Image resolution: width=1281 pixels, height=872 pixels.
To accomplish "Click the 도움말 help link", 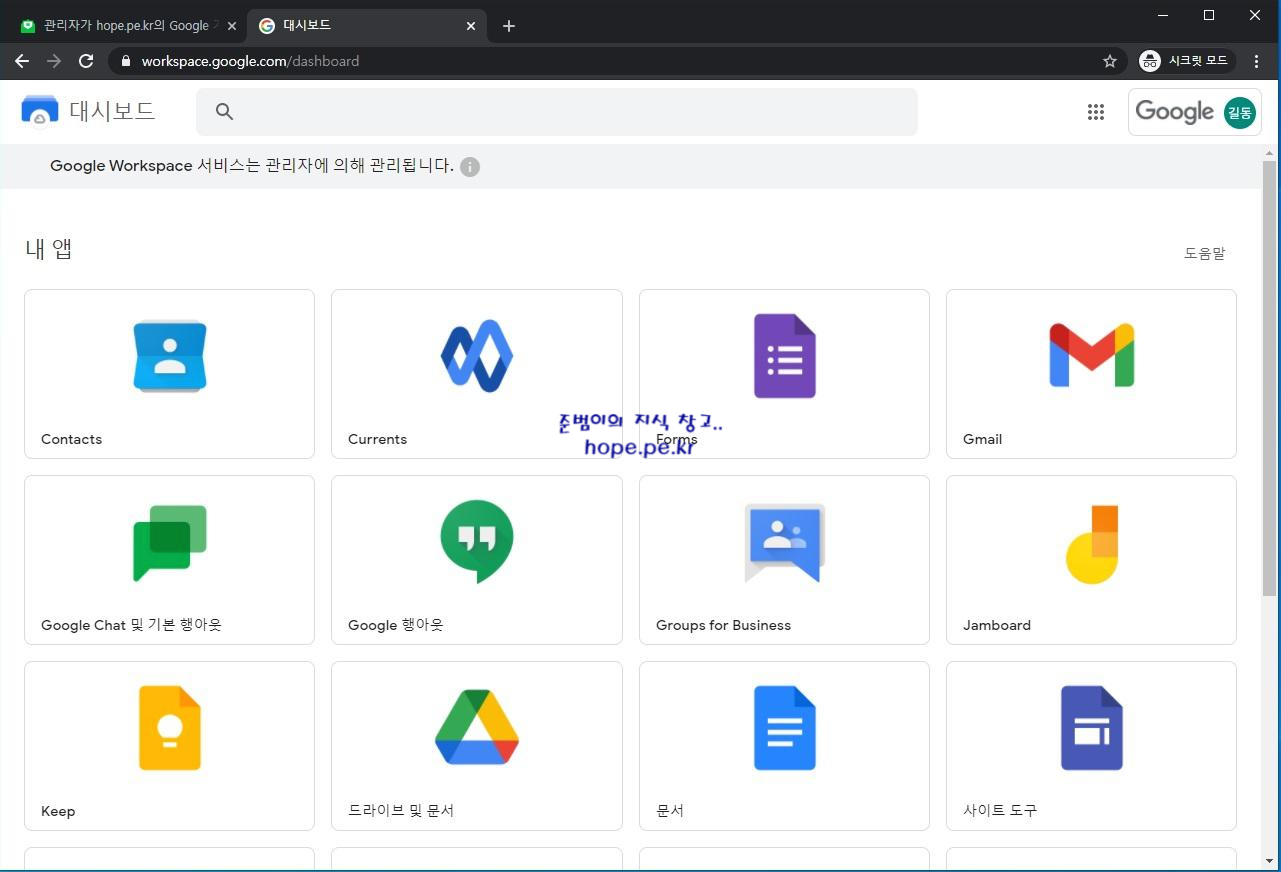I will pos(1205,254).
